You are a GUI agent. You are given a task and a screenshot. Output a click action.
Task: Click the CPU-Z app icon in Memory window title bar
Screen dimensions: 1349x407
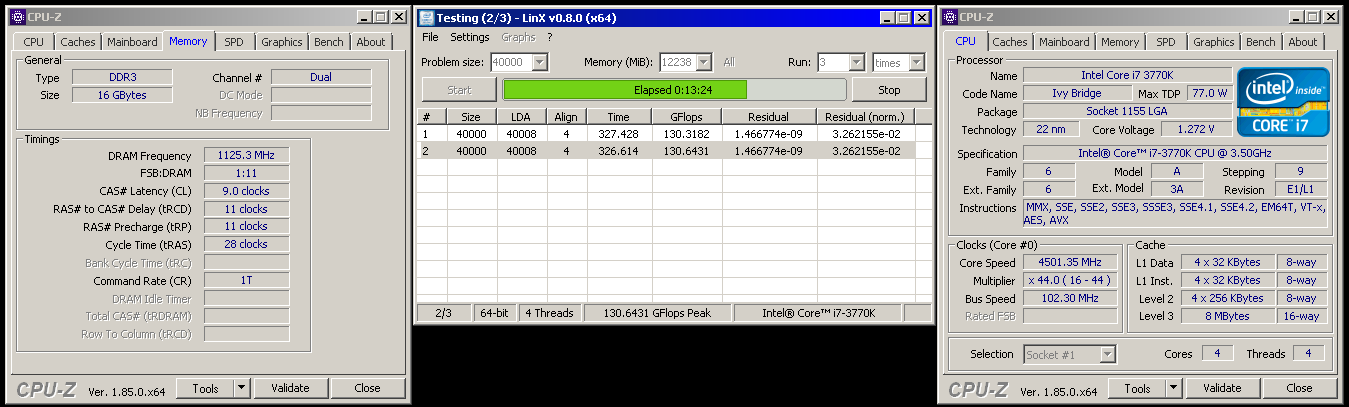[17, 16]
